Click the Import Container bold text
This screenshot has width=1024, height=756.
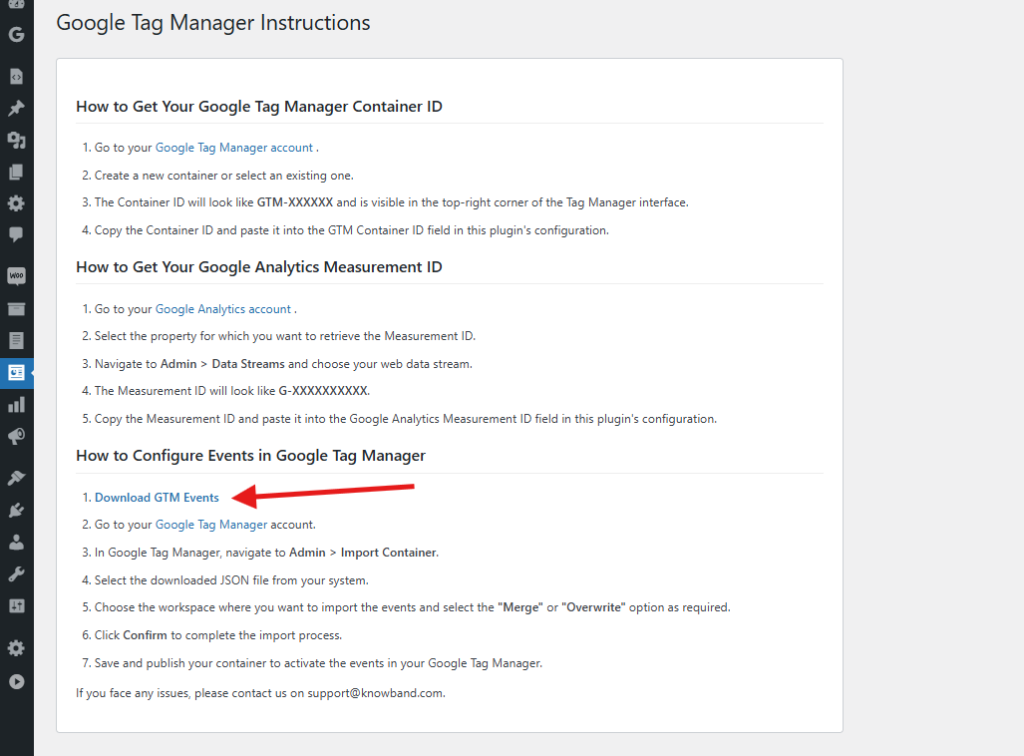pos(389,552)
